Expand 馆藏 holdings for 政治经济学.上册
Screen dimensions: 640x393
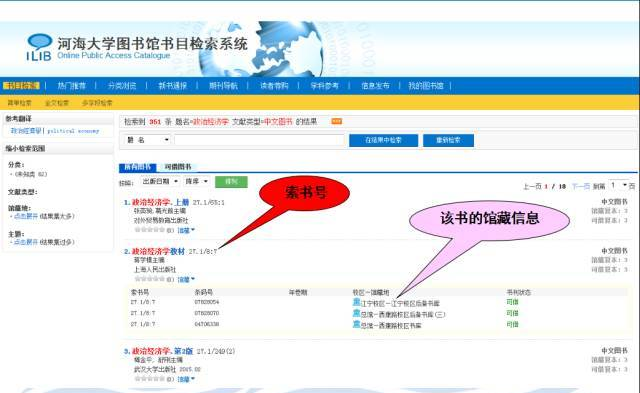click(x=186, y=230)
